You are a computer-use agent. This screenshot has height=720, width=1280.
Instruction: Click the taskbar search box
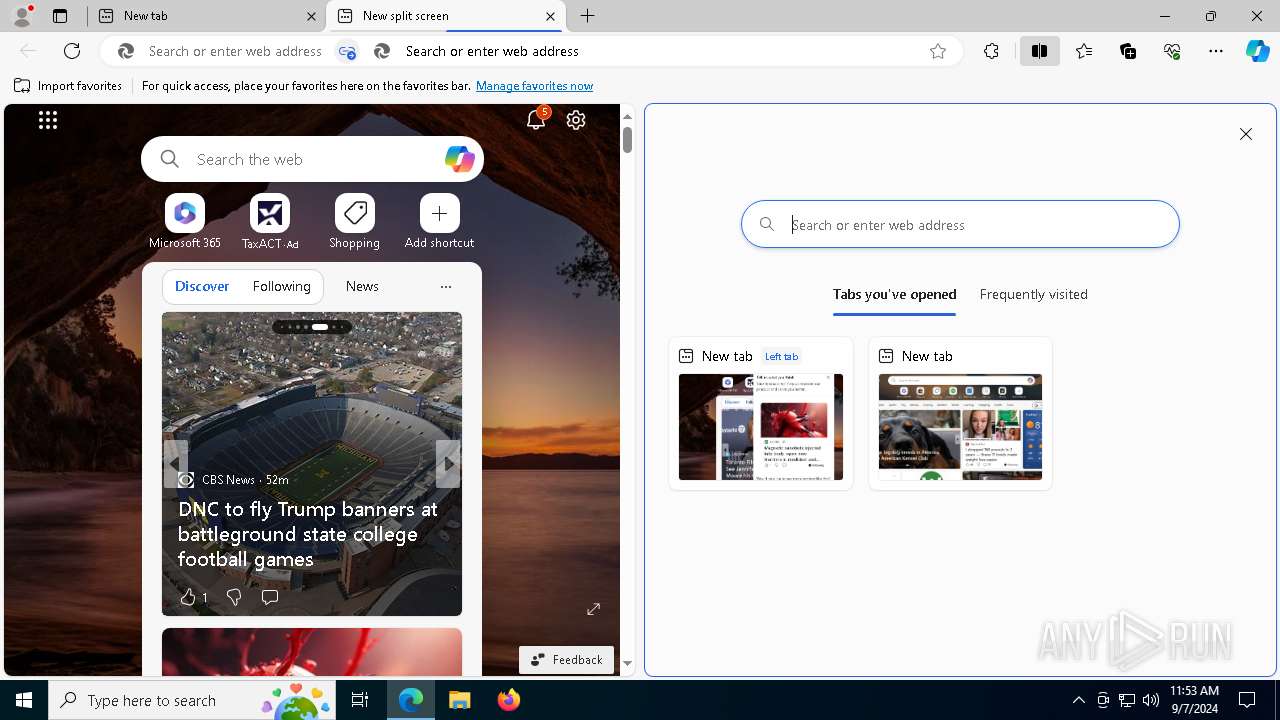click(x=192, y=700)
